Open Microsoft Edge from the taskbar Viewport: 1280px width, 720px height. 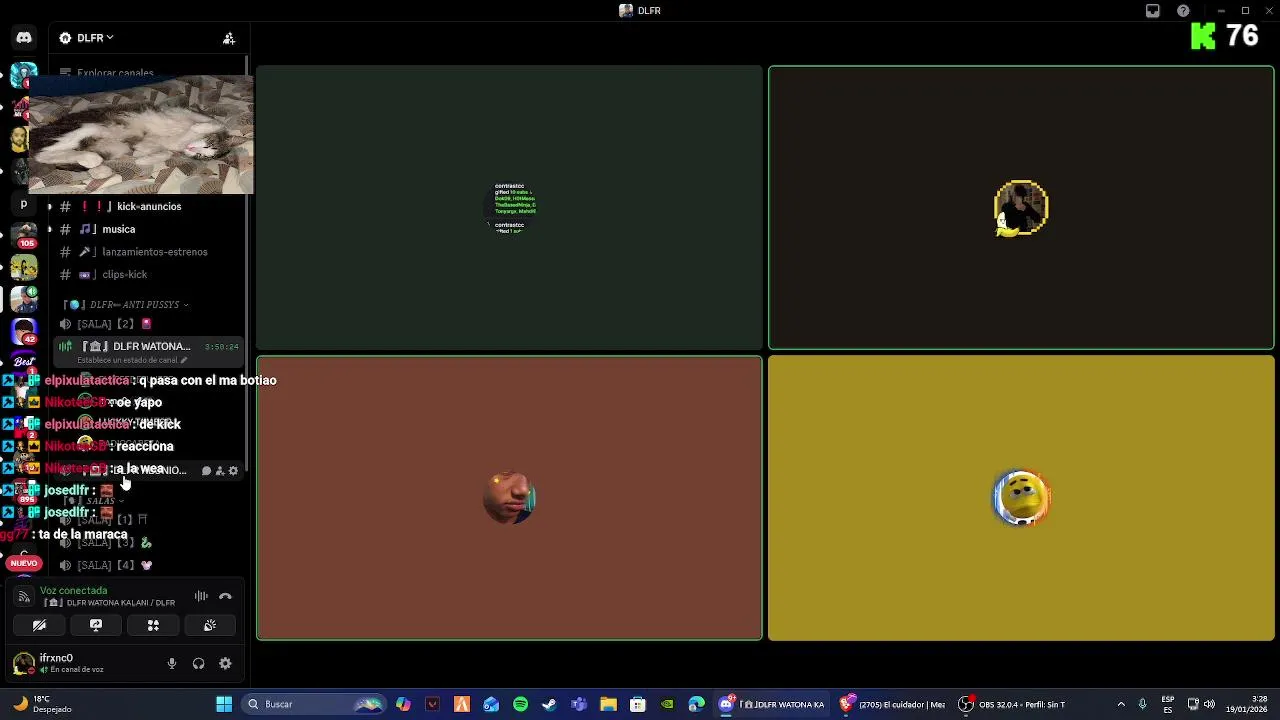(x=696, y=704)
